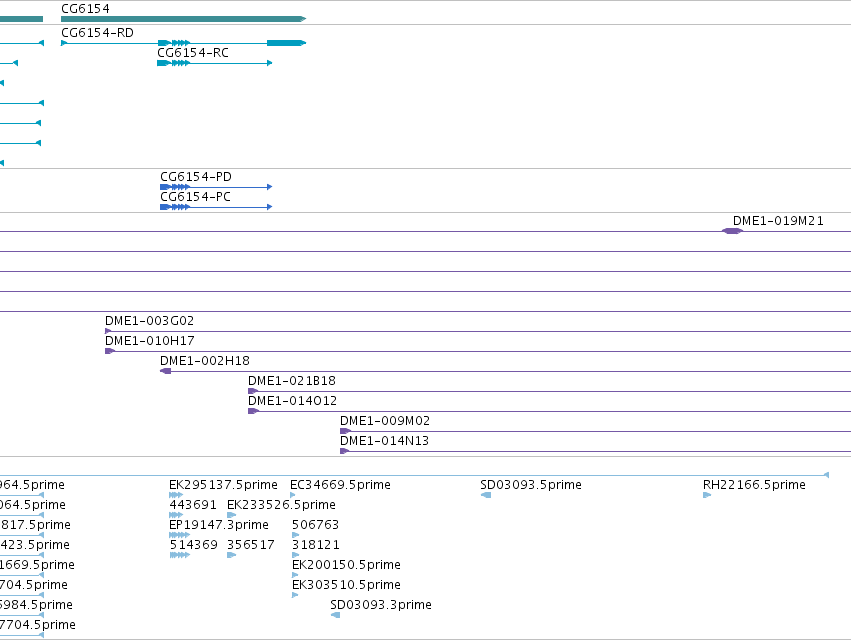Click the DME1-003G02 clone feature
This screenshot has height=640, width=851.
(478, 331)
